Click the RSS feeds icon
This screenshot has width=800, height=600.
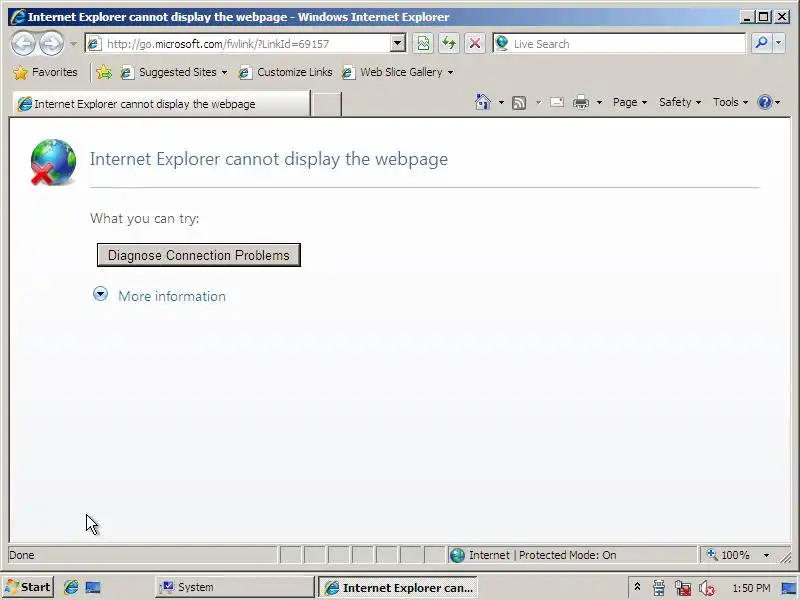[519, 103]
